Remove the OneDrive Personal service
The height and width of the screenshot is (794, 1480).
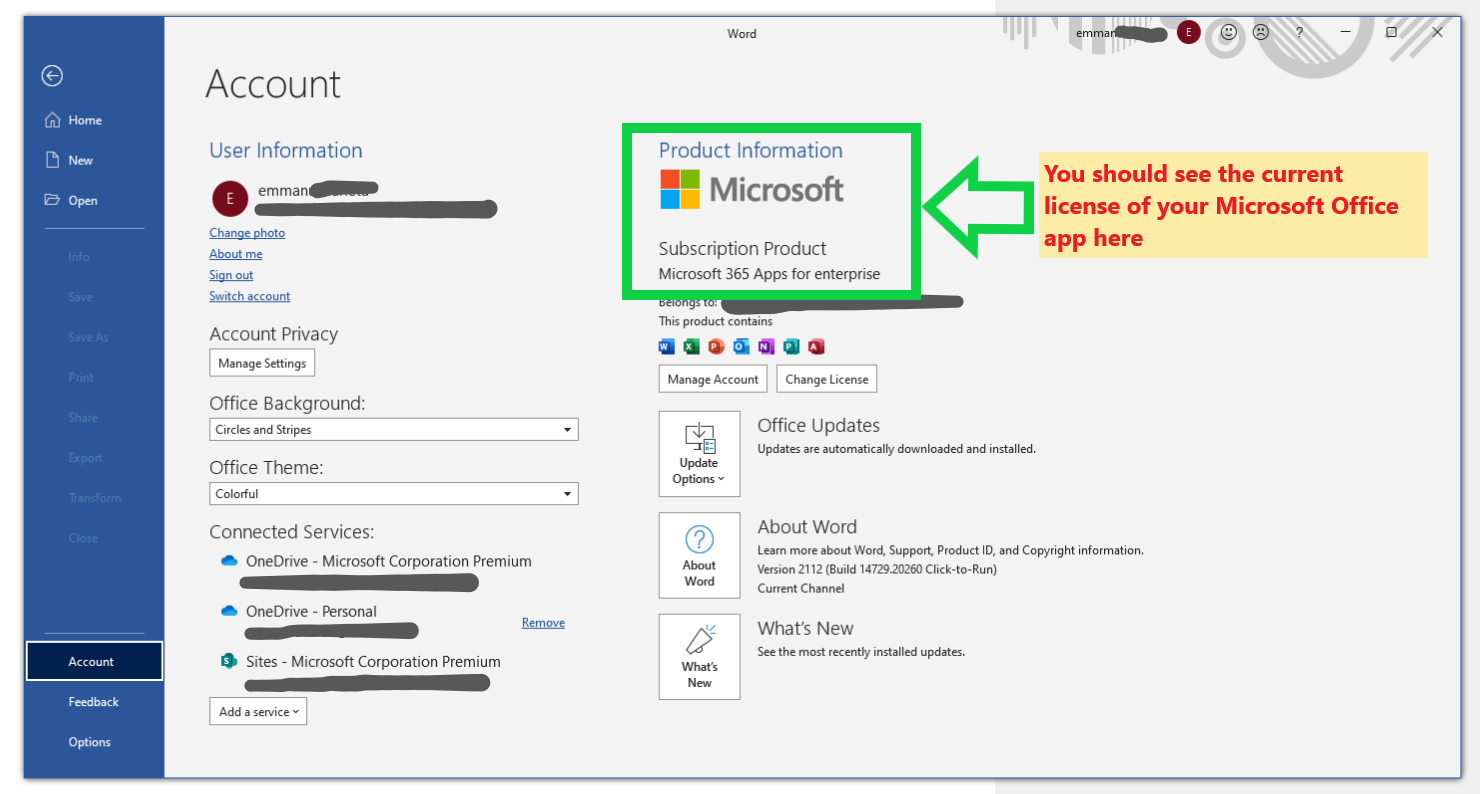tap(543, 622)
